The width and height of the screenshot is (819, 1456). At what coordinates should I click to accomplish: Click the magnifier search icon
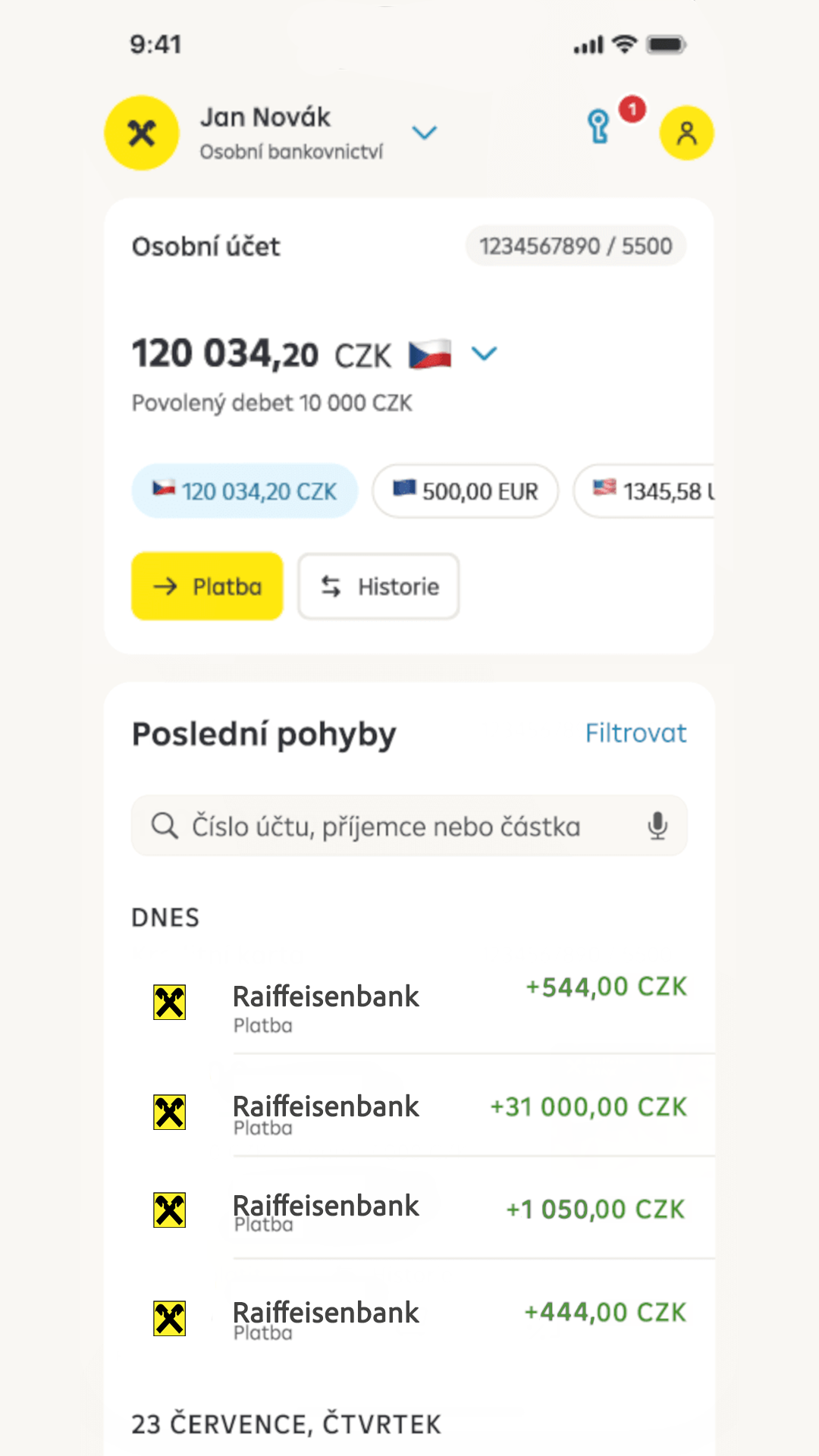coord(164,825)
